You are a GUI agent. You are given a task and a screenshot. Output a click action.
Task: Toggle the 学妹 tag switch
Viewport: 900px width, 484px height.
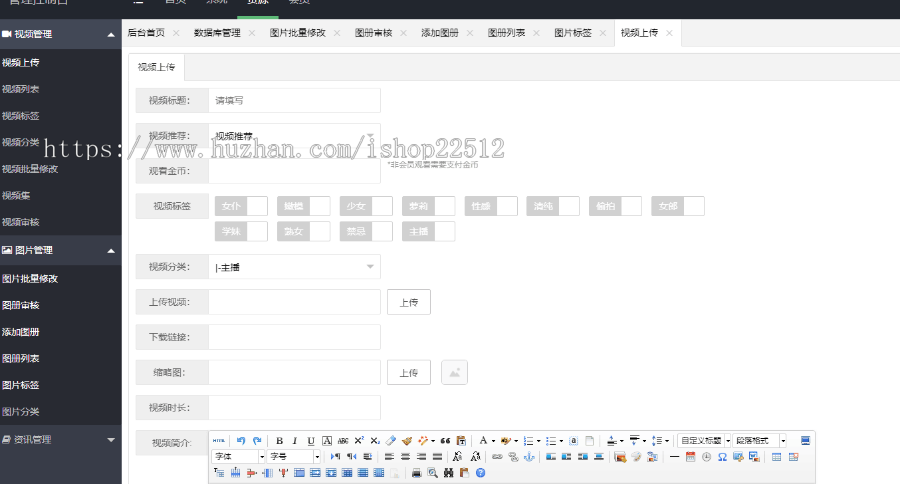coord(241,231)
